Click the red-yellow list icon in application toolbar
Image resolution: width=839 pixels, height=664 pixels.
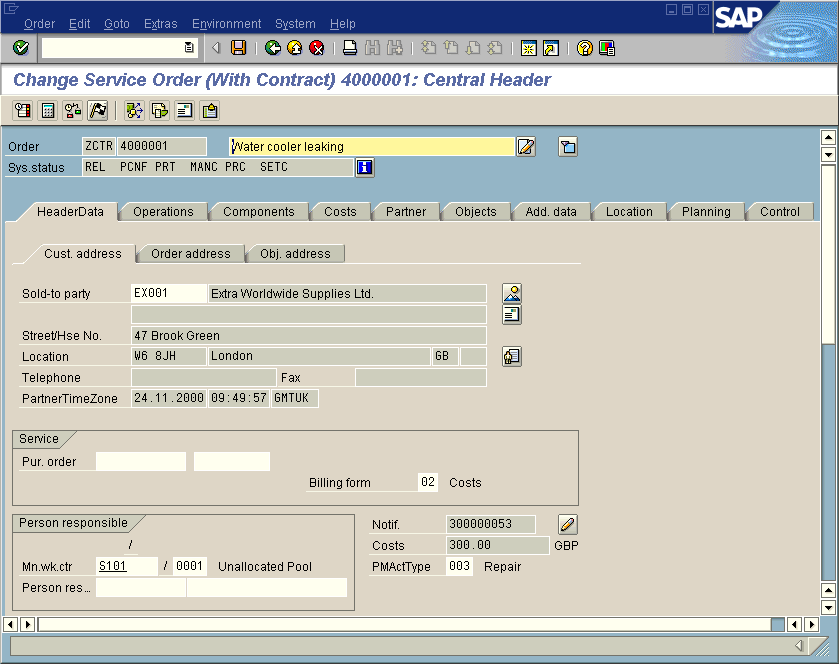22,111
